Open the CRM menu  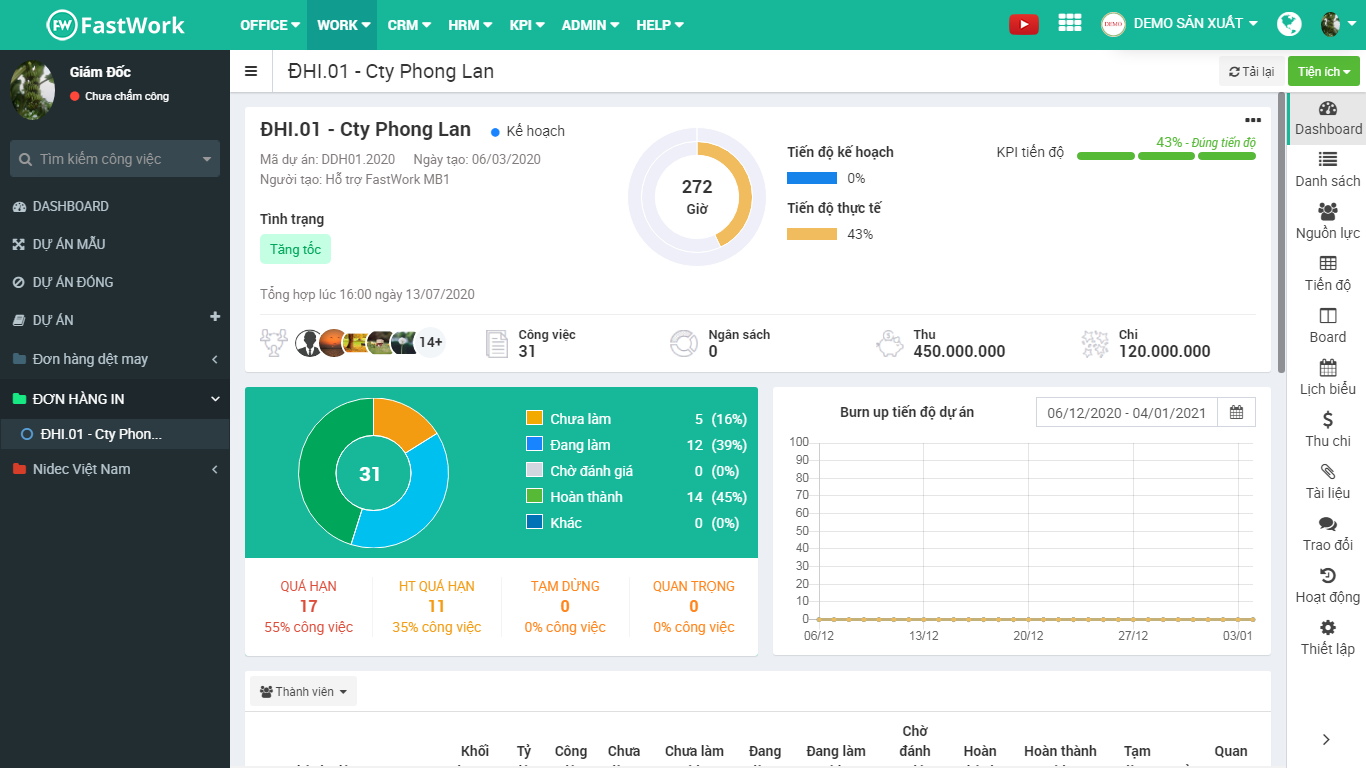[409, 25]
